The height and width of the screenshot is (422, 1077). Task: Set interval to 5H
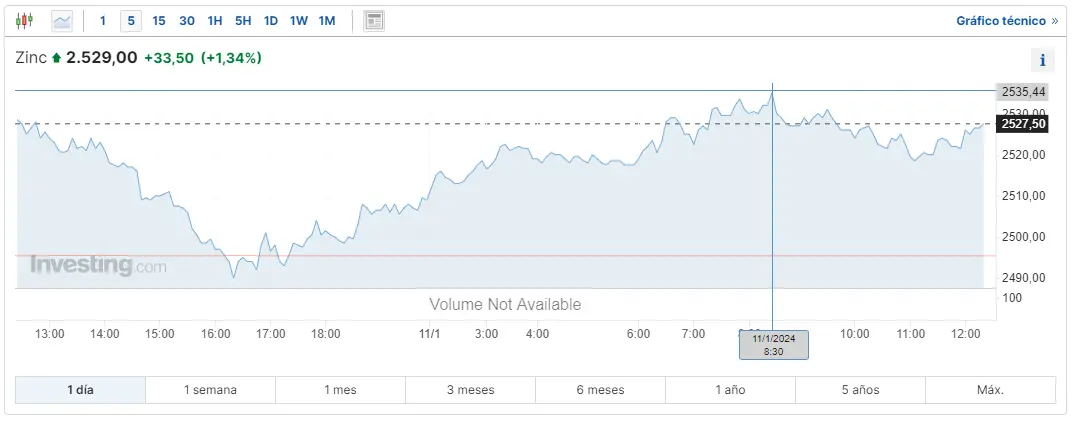(243, 20)
